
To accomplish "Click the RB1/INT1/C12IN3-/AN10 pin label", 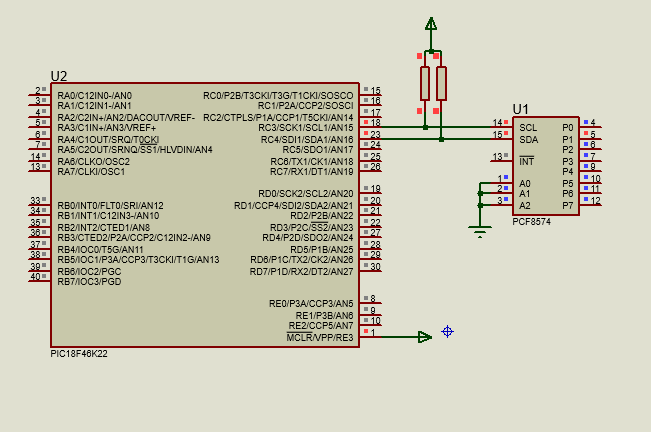I will pos(108,216).
